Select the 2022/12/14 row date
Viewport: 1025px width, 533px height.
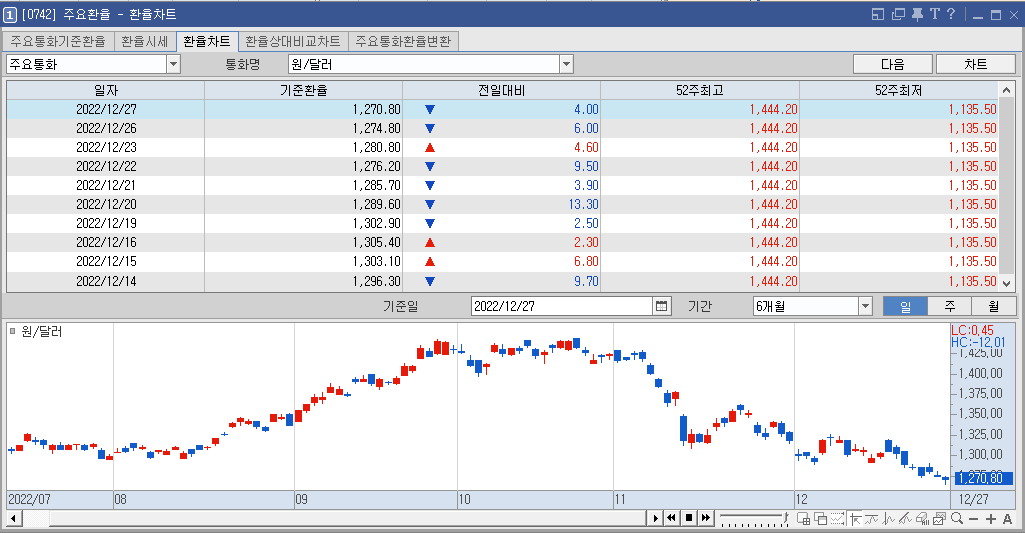pyautogui.click(x=106, y=281)
